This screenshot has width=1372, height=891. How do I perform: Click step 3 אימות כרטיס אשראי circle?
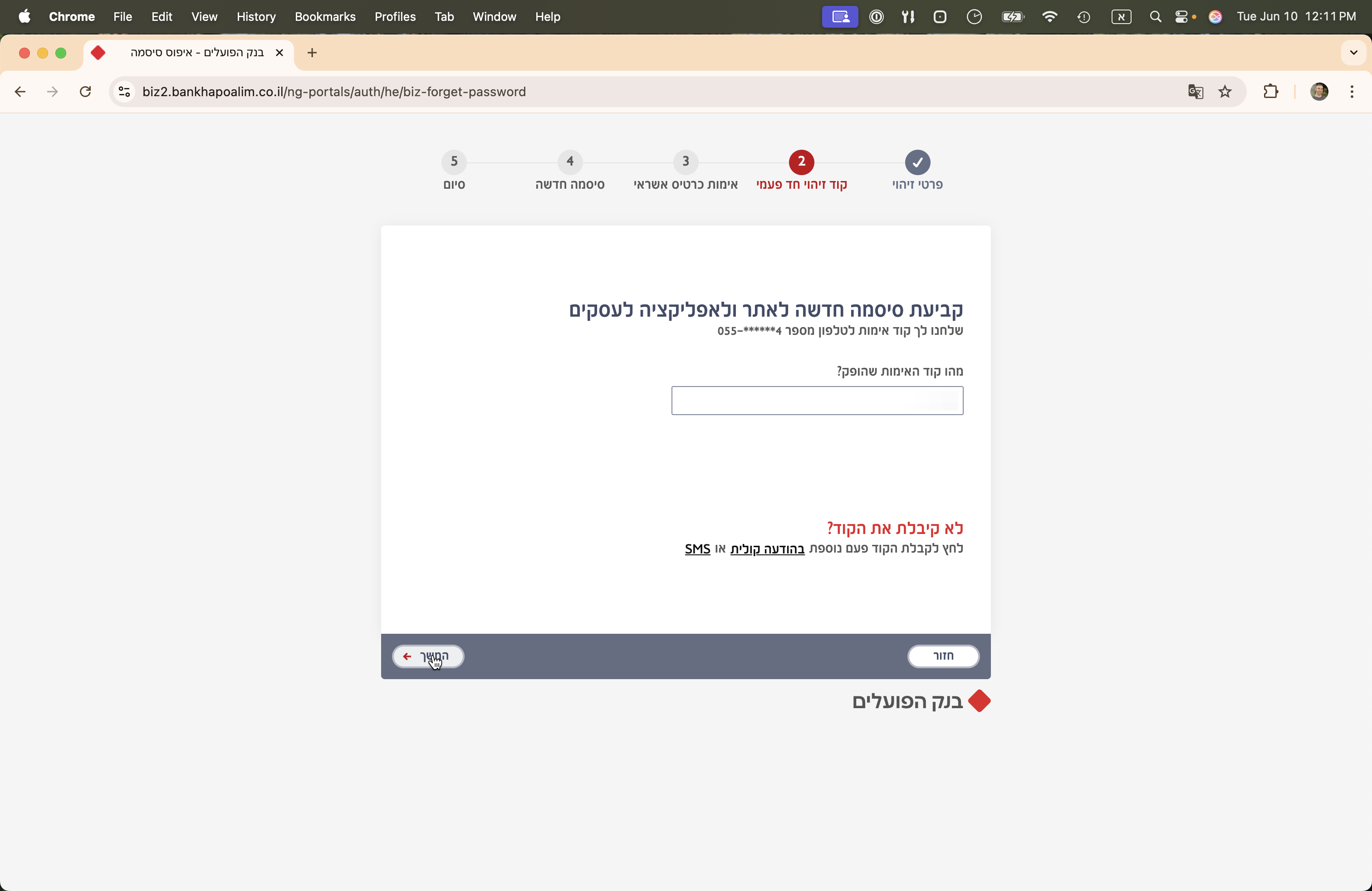tap(686, 162)
